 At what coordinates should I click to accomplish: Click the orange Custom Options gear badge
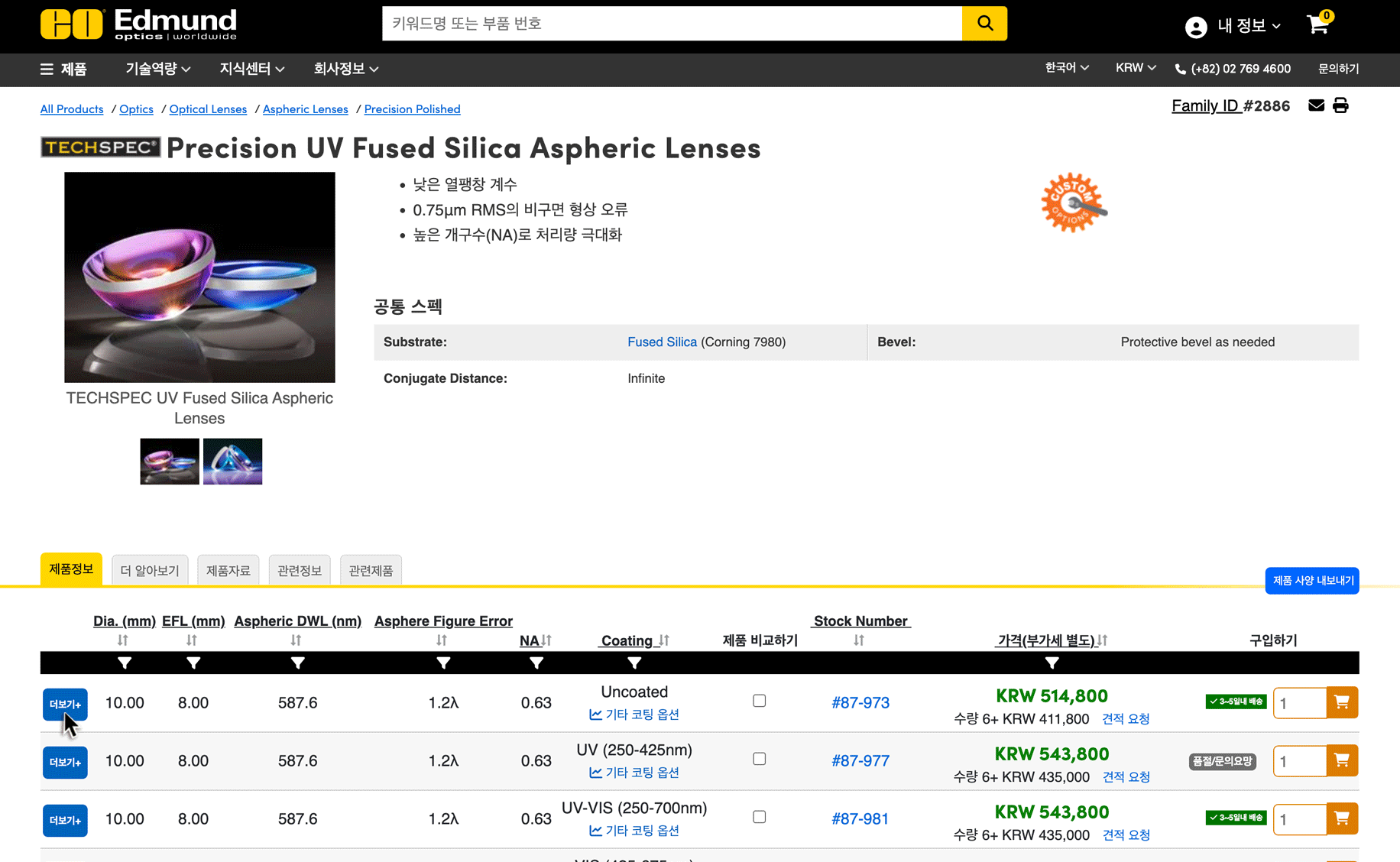click(x=1073, y=203)
